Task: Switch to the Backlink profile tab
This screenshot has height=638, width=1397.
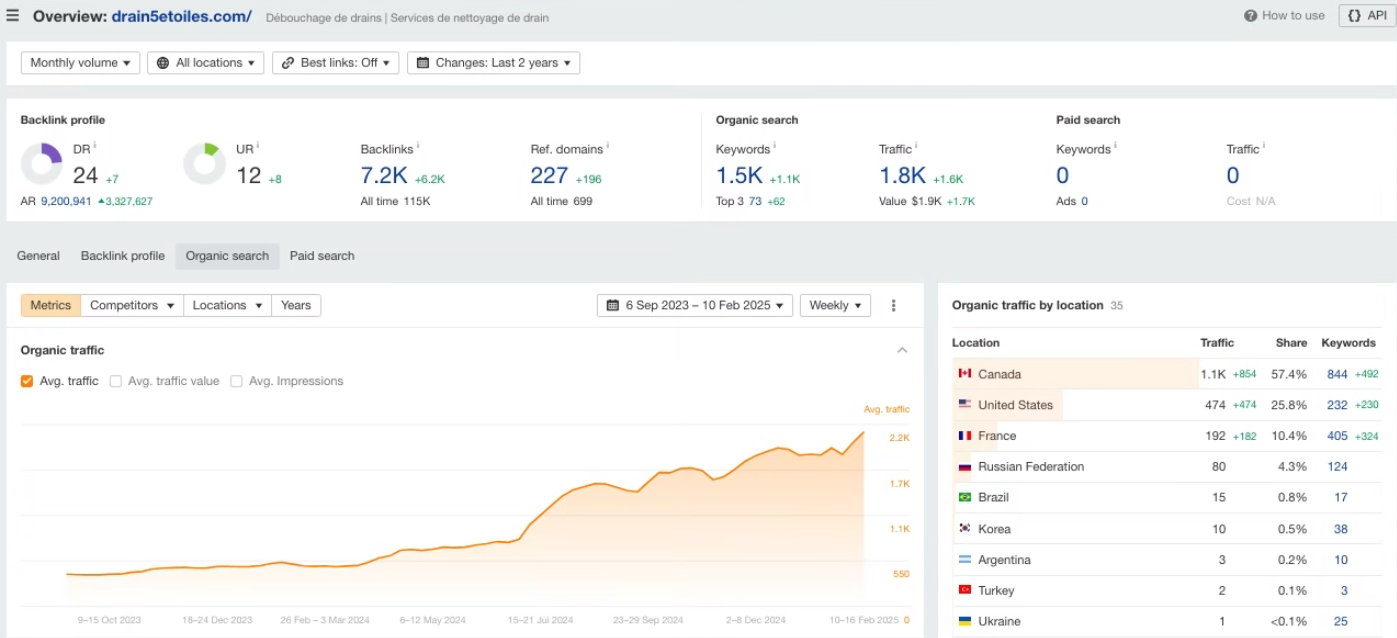Action: tap(122, 256)
